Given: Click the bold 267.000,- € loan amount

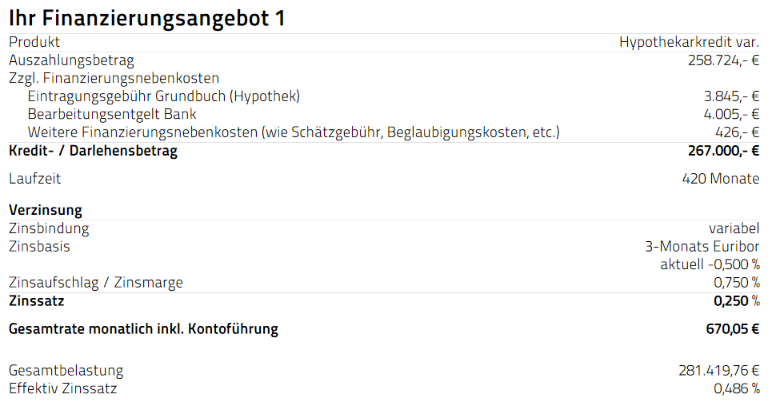Looking at the screenshot, I should (x=724, y=150).
